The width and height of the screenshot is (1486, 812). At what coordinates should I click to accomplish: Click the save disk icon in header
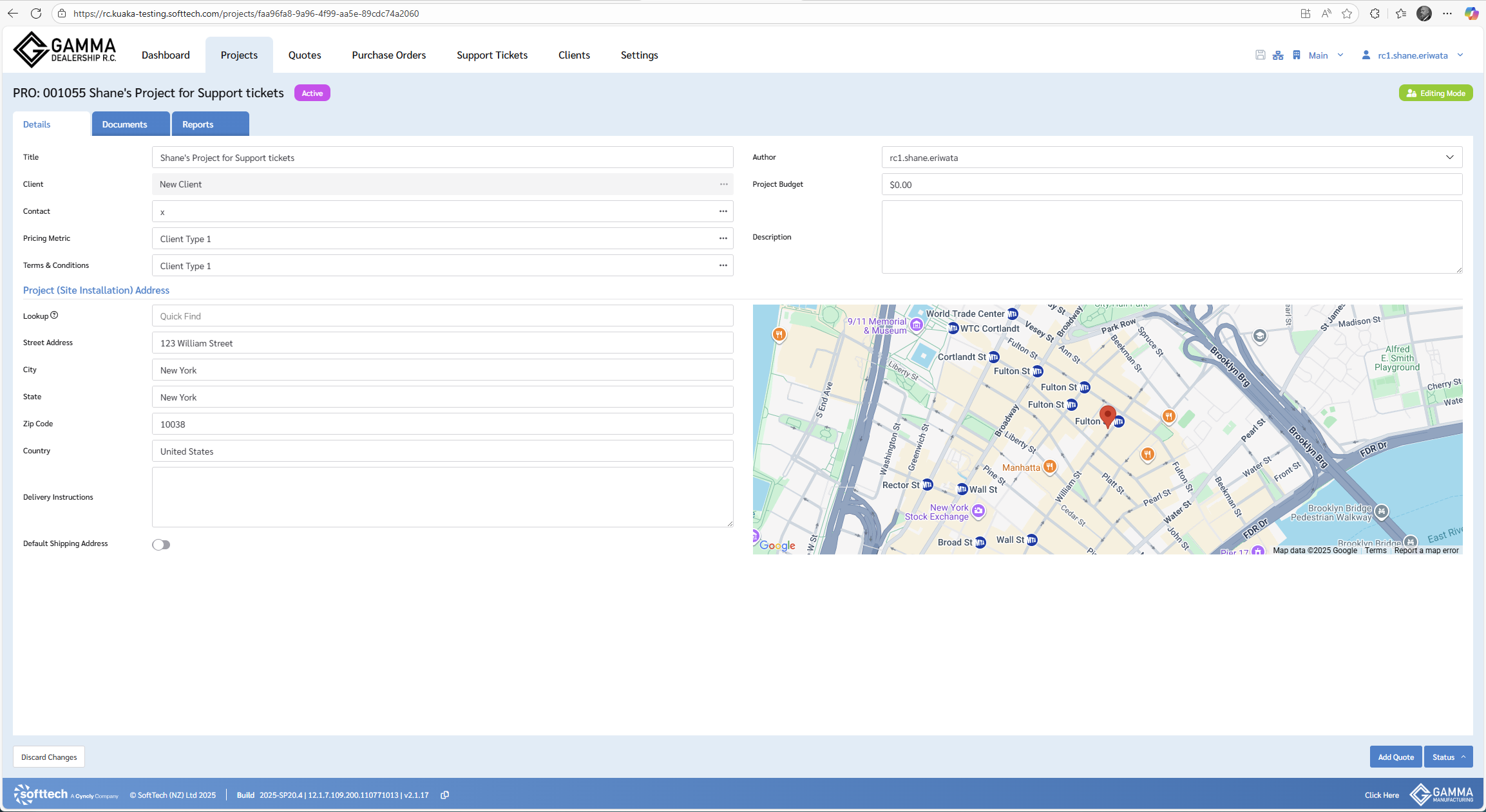(x=1260, y=55)
